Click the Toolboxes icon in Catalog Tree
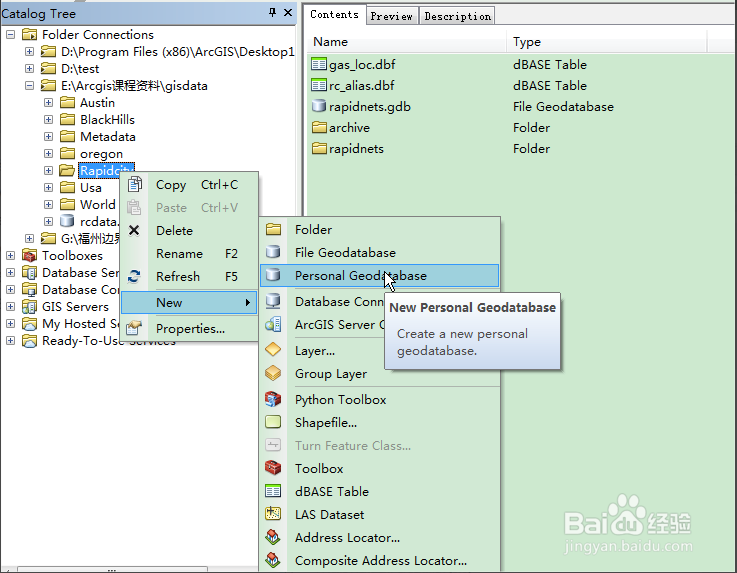This screenshot has height=573, width=737. coord(30,255)
